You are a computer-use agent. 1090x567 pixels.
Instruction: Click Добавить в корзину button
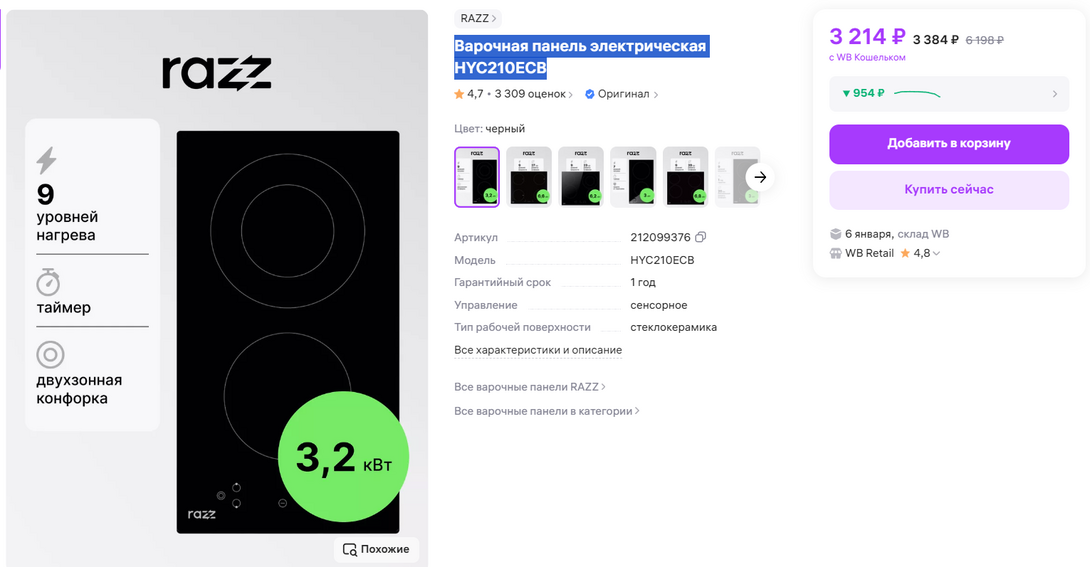(x=949, y=144)
